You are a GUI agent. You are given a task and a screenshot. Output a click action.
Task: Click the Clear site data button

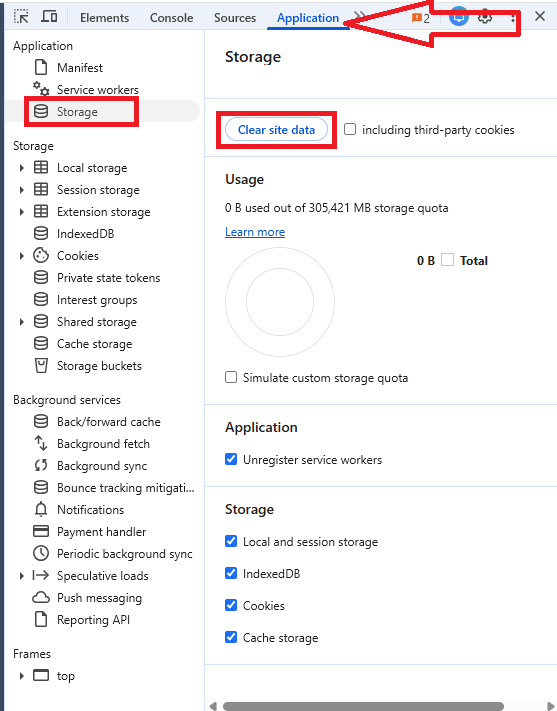[276, 130]
